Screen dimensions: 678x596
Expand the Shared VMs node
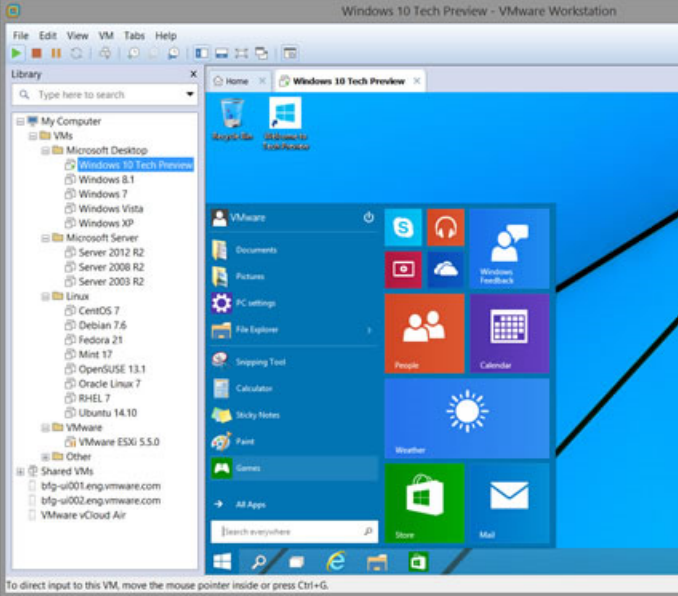point(20,471)
